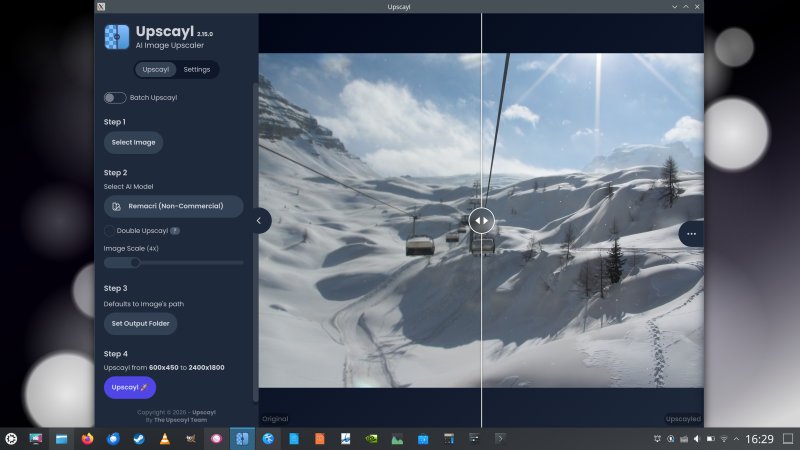
Task: Click the Set Output Folder button
Action: point(140,323)
